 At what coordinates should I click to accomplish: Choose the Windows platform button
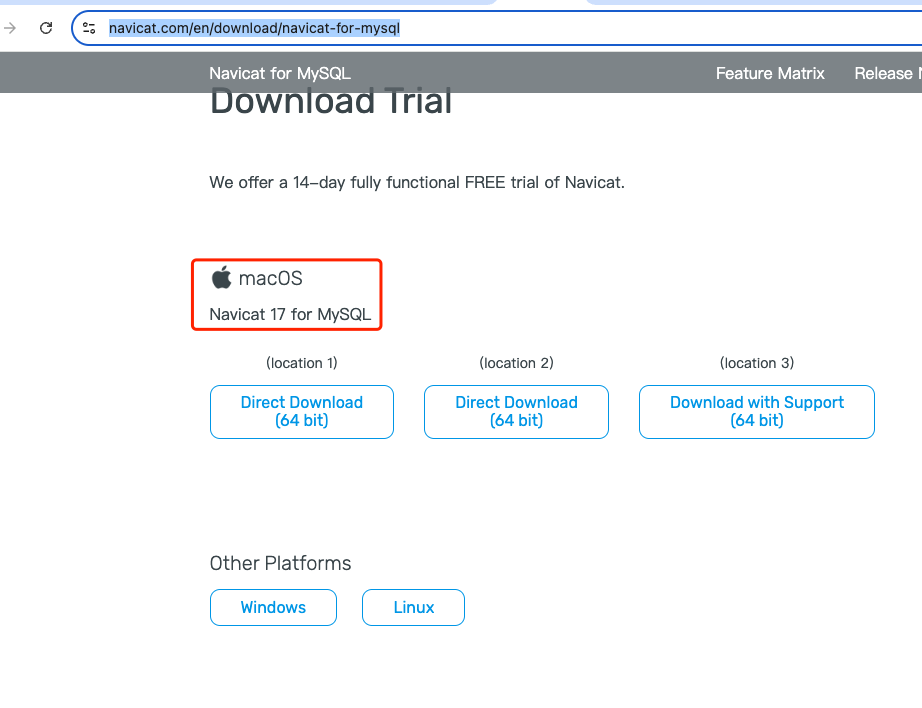tap(273, 607)
